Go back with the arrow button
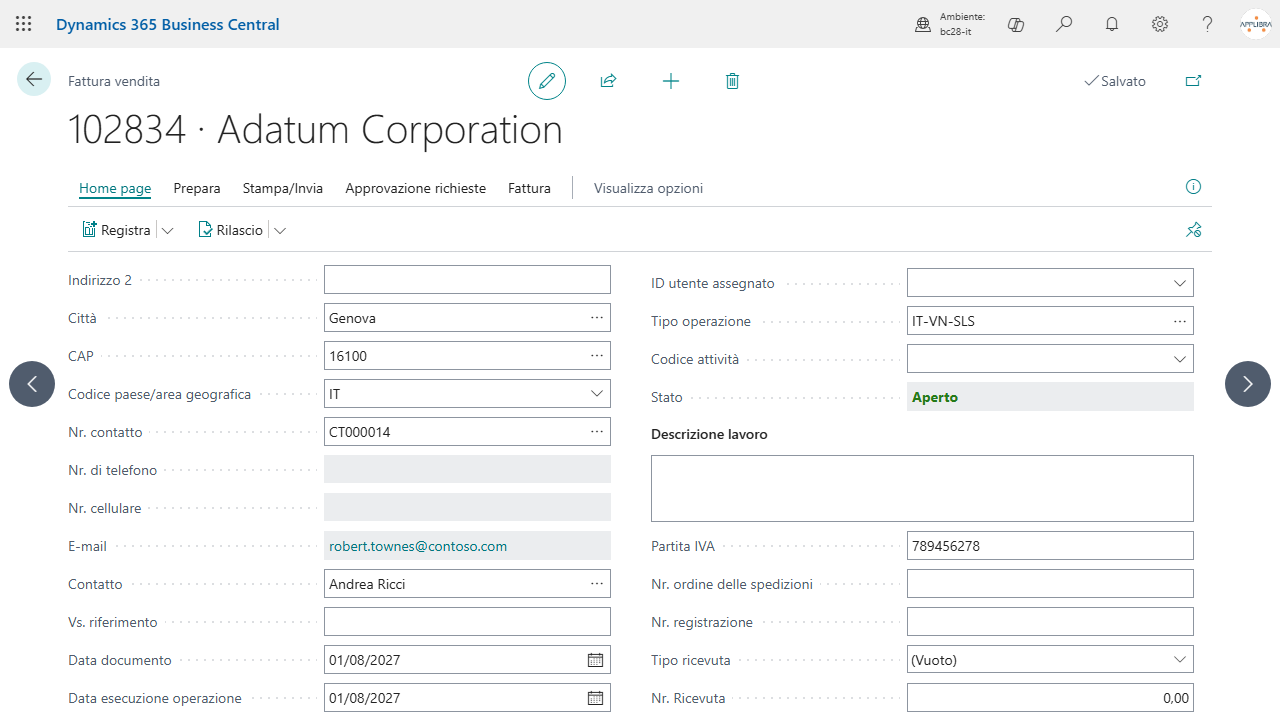Screen dimensions: 1280x720 point(34,80)
